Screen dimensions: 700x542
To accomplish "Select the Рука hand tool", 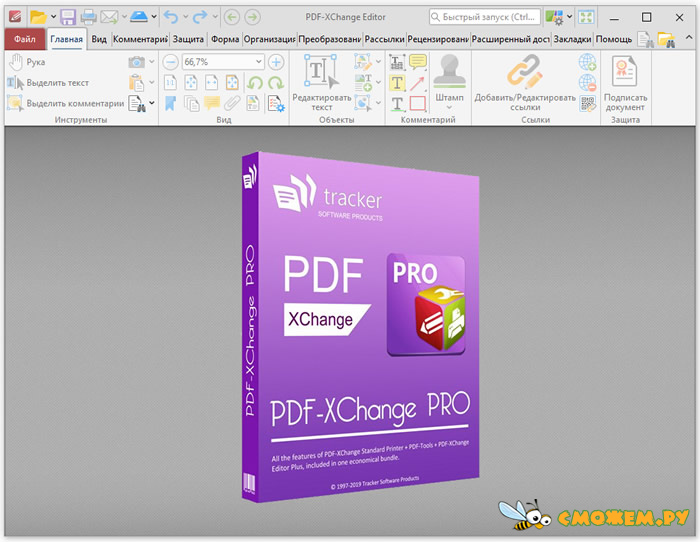I will coord(28,62).
